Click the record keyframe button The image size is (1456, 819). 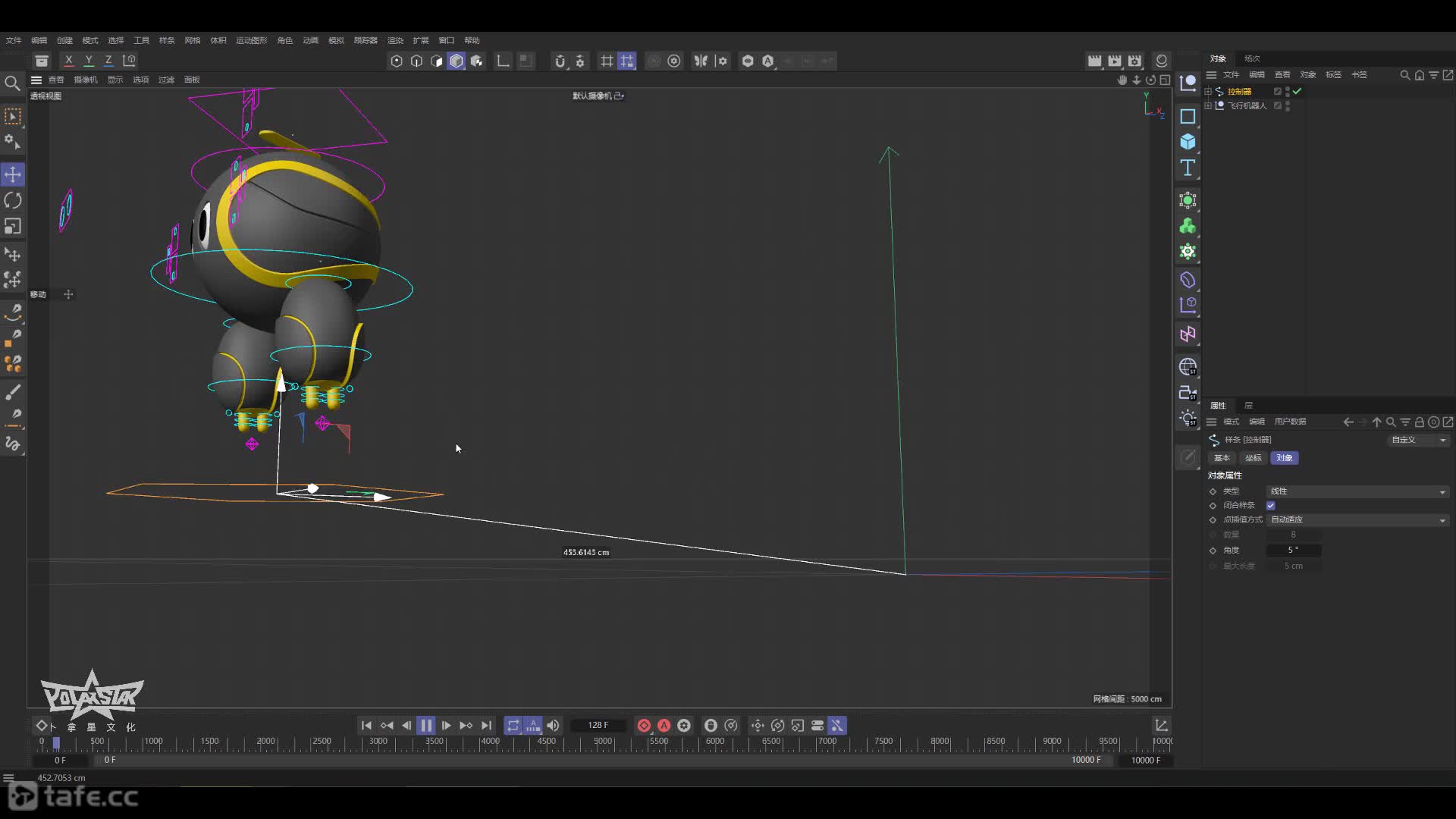click(644, 726)
